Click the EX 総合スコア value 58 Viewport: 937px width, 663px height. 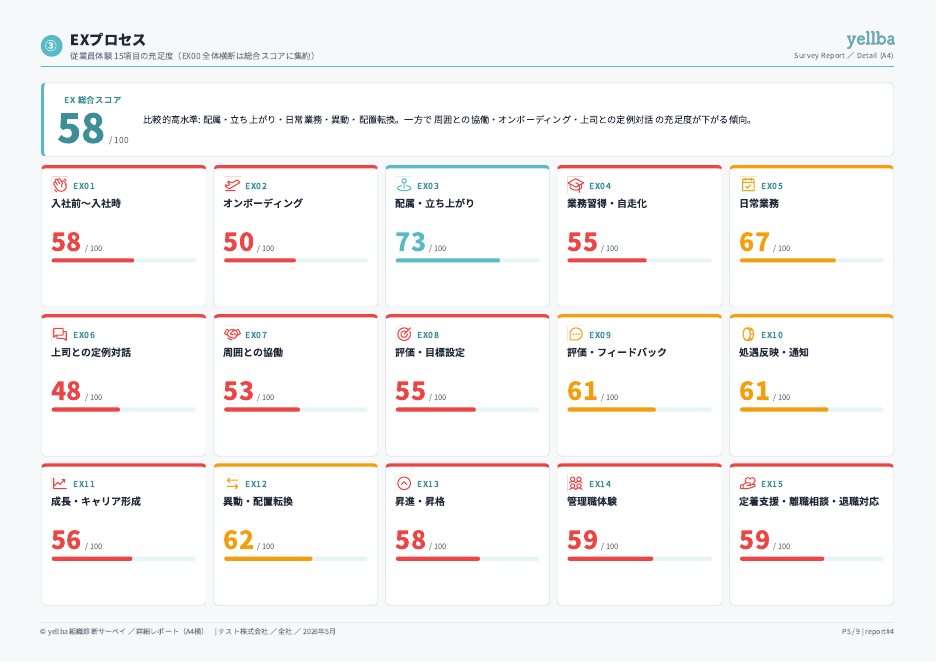click(x=81, y=128)
